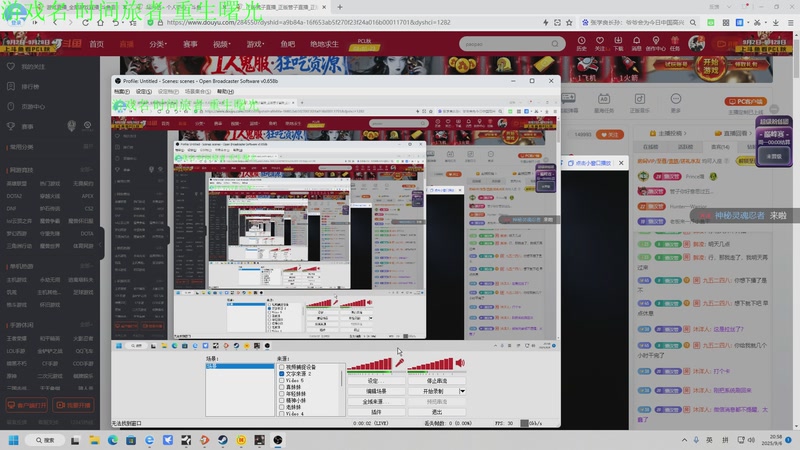The height and width of the screenshot is (450, 800).
Task: Click the orange 关注 follow button
Action: pyautogui.click(x=610, y=134)
